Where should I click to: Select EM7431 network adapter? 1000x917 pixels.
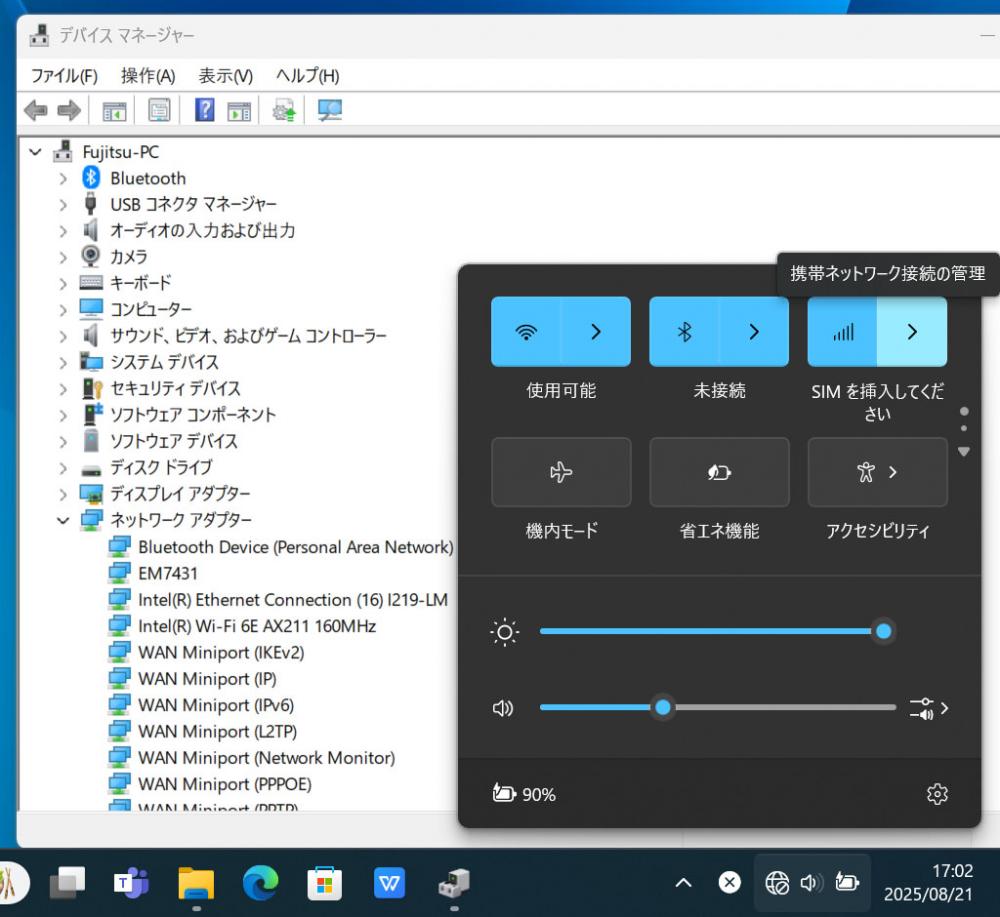[x=168, y=573]
